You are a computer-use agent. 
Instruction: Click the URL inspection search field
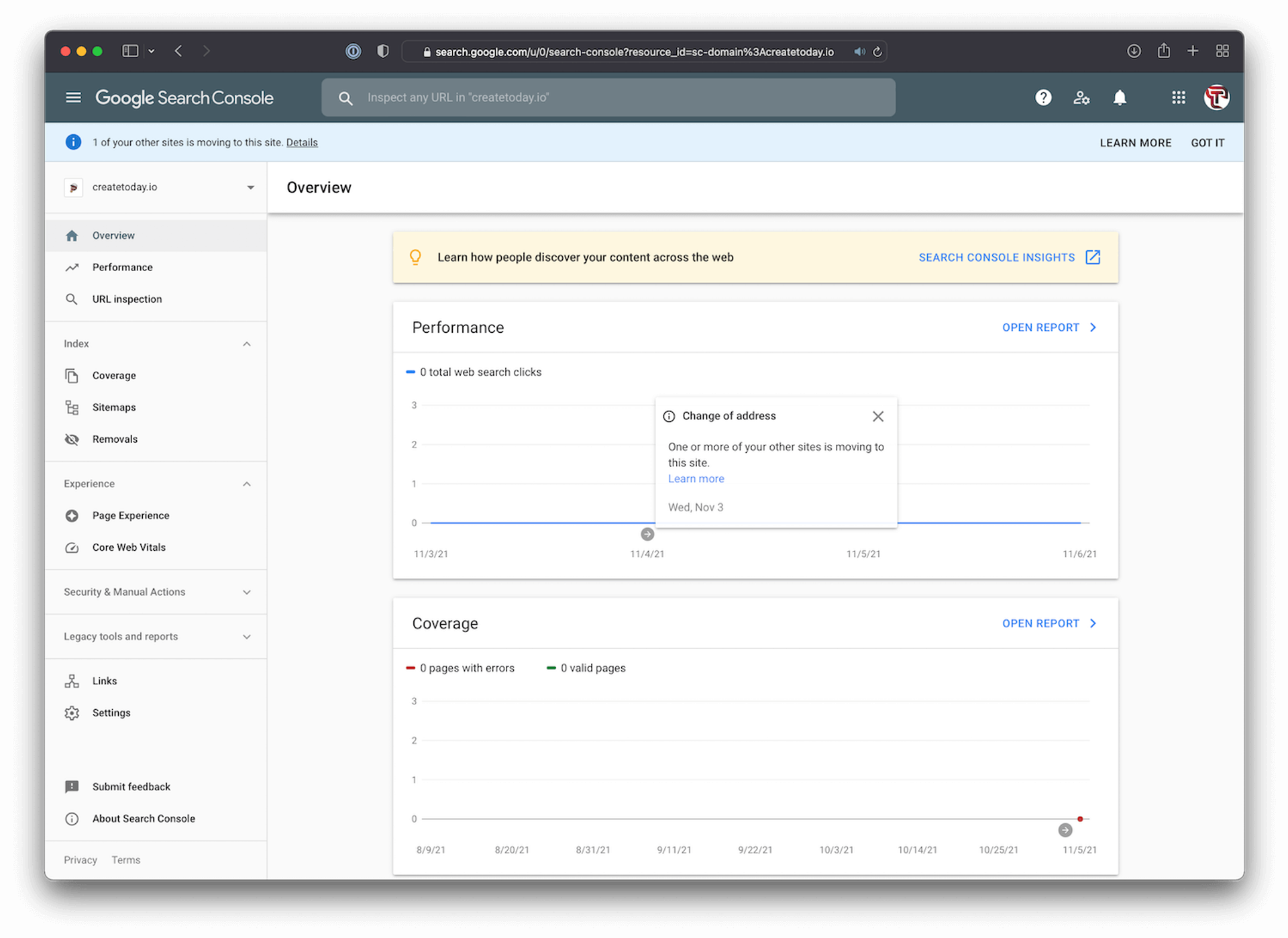(x=608, y=98)
